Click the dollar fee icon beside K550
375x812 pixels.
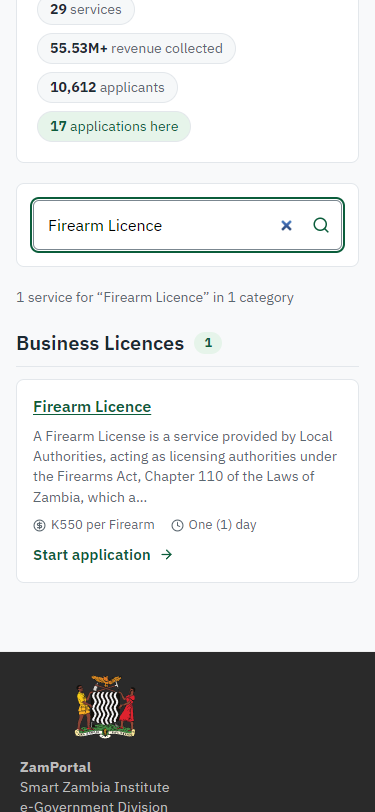click(x=39, y=525)
